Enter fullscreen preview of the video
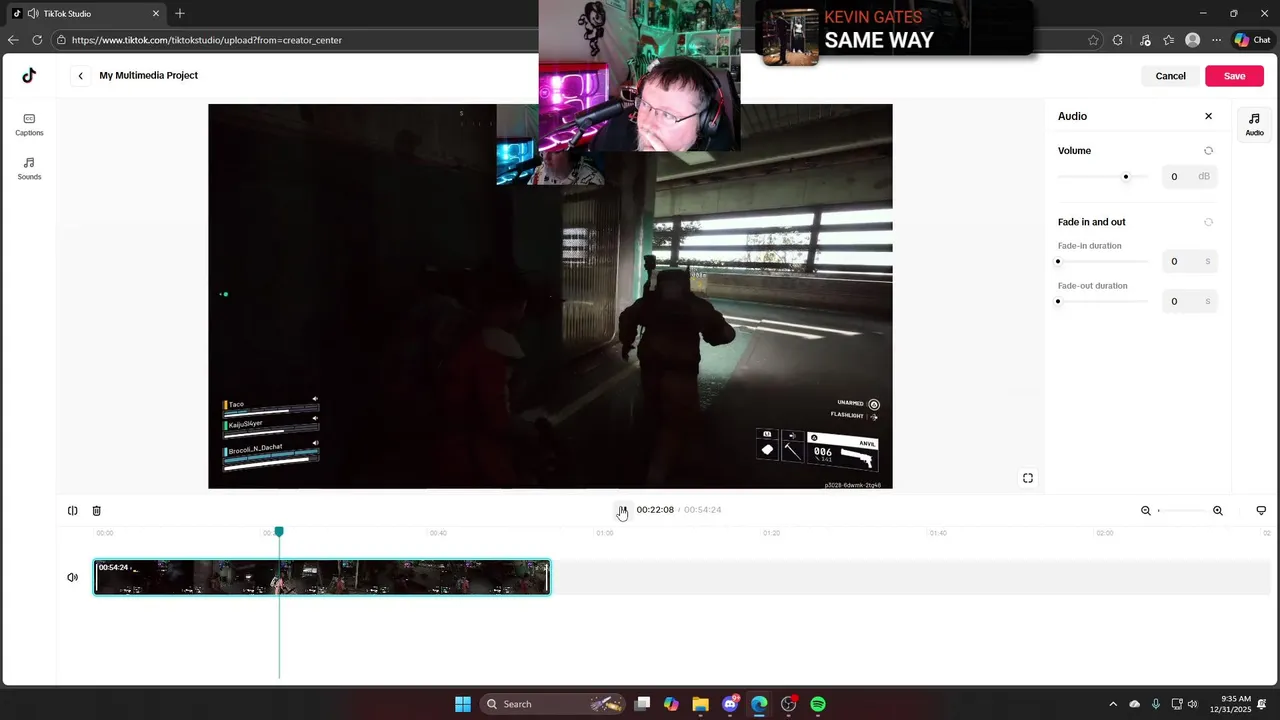Viewport: 1280px width, 720px height. [1027, 478]
